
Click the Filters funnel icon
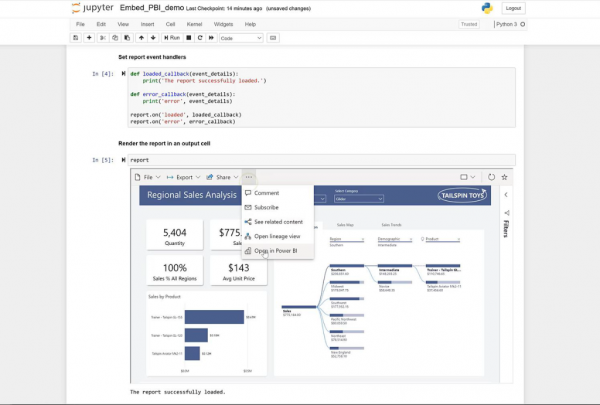507,213
